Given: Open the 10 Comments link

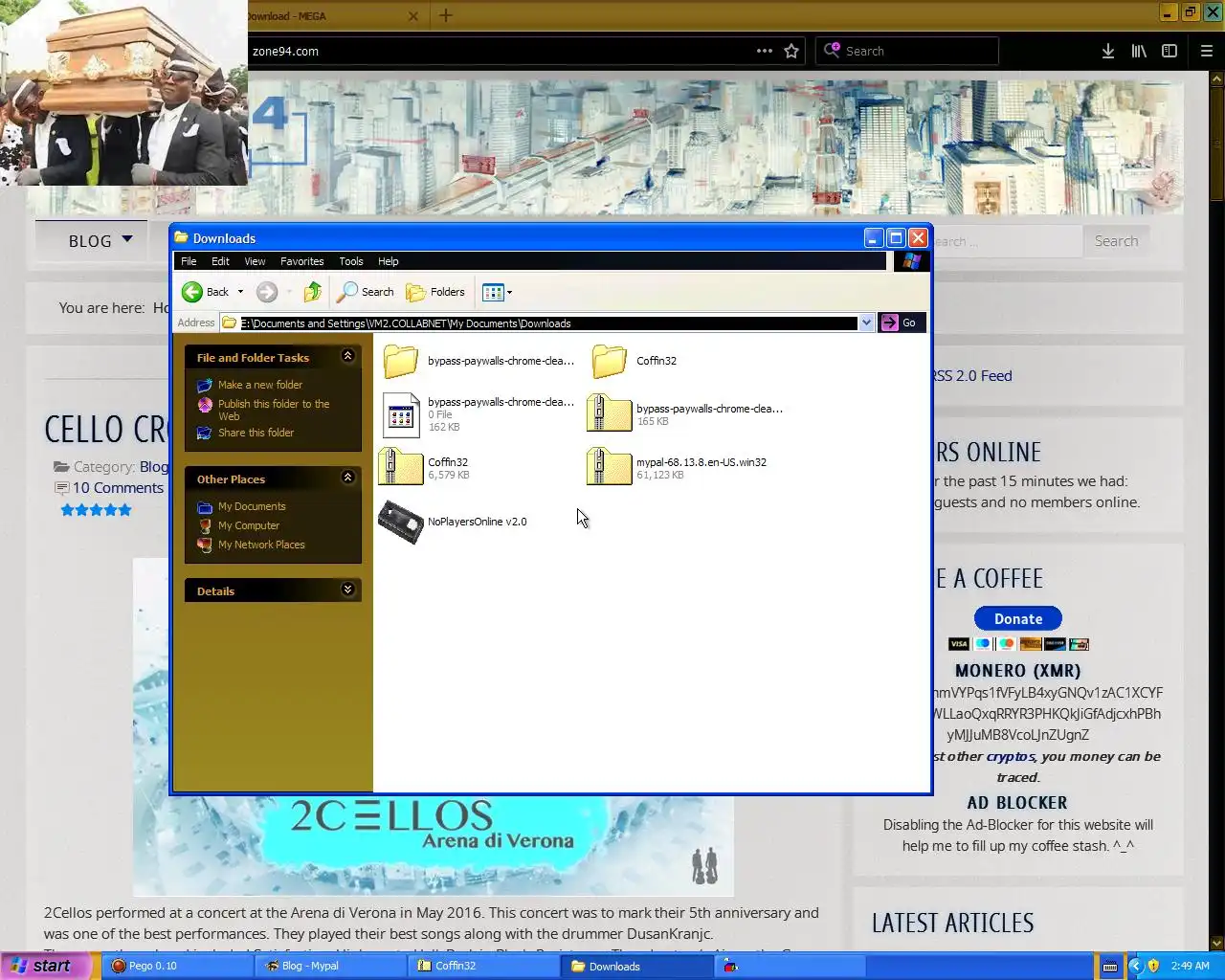Looking at the screenshot, I should point(118,488).
